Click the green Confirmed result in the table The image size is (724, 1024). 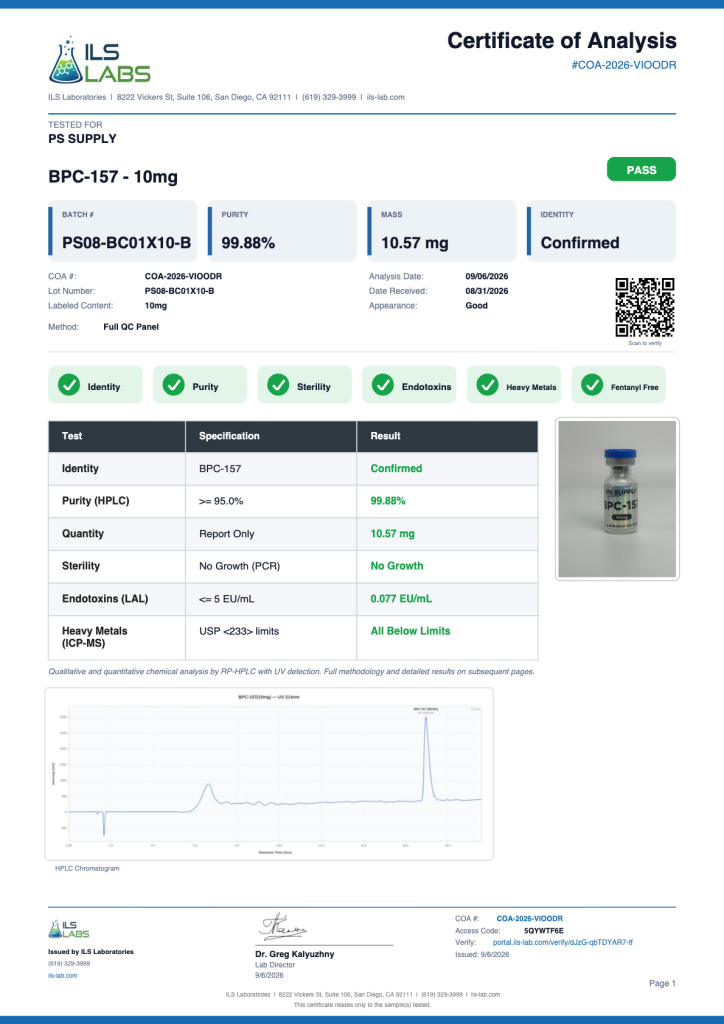(x=396, y=469)
